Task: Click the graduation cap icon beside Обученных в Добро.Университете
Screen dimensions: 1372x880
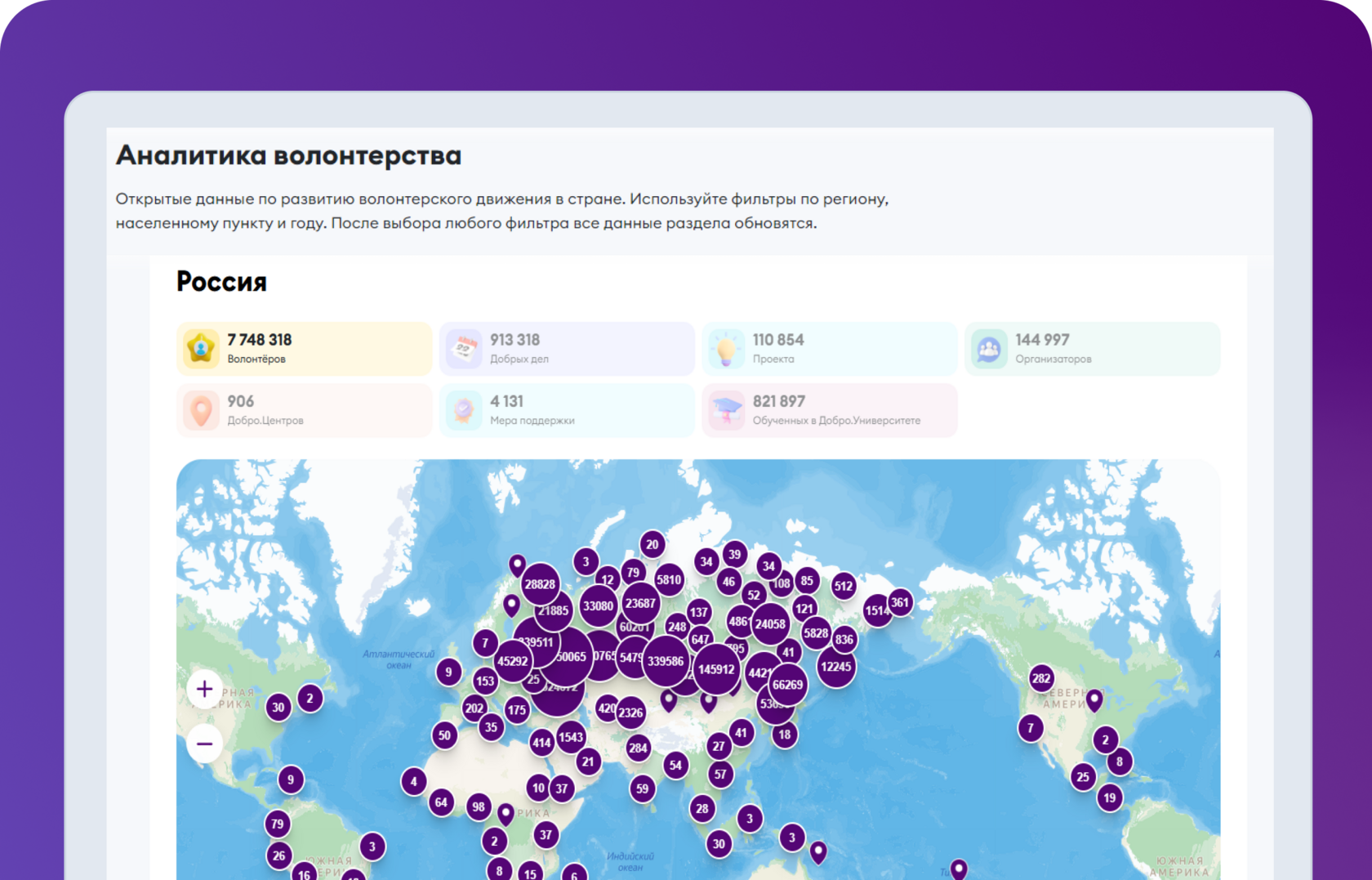Action: 726,410
